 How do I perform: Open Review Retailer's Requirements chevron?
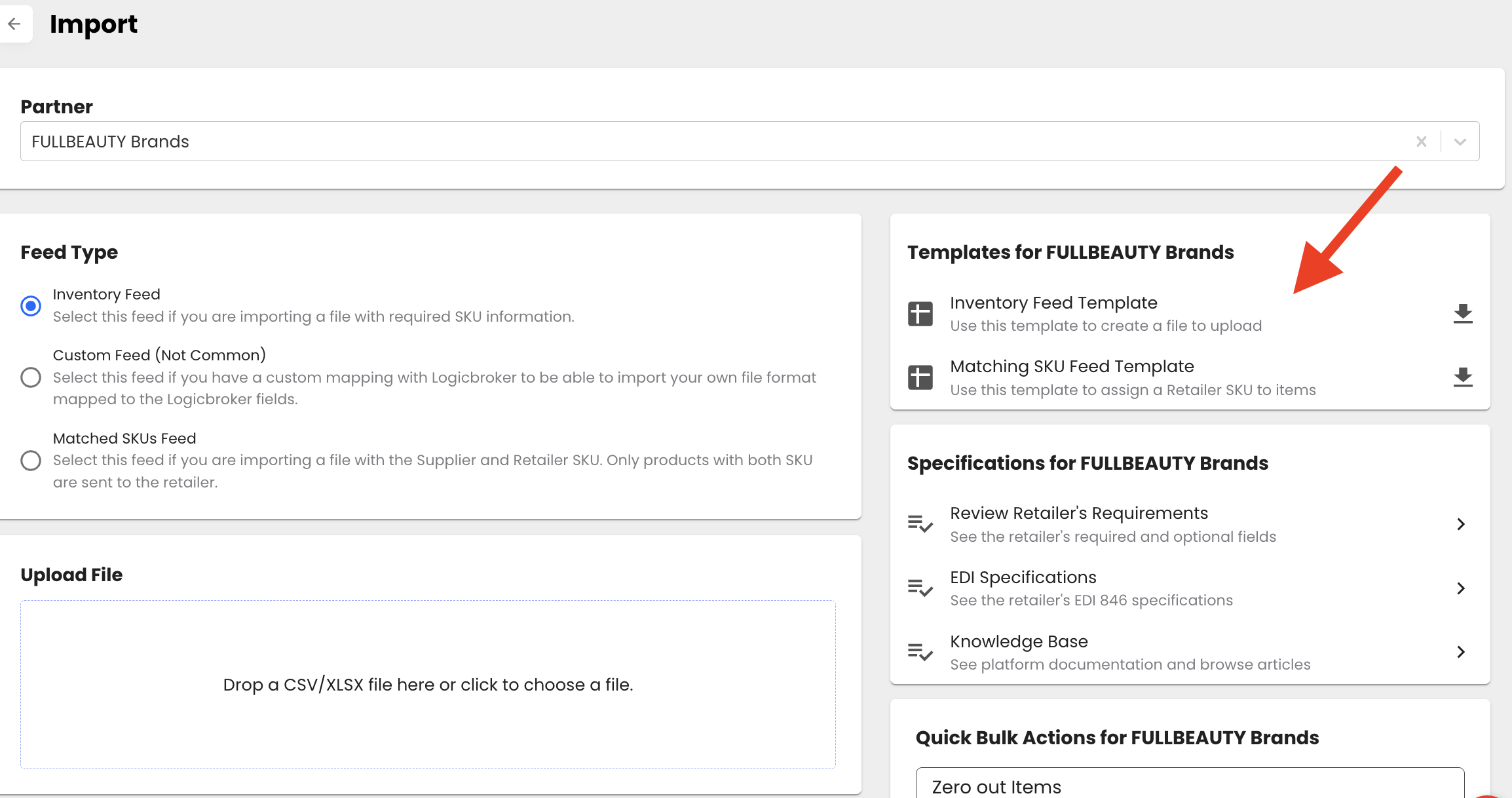click(x=1460, y=524)
